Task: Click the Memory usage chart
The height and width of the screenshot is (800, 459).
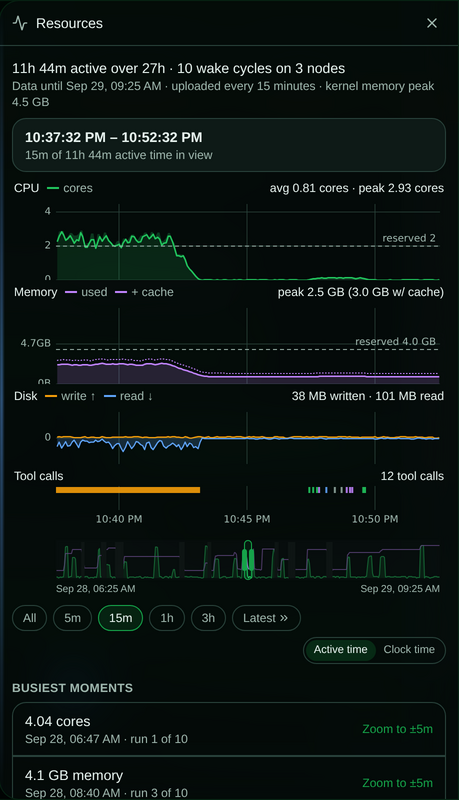Action: point(248,346)
